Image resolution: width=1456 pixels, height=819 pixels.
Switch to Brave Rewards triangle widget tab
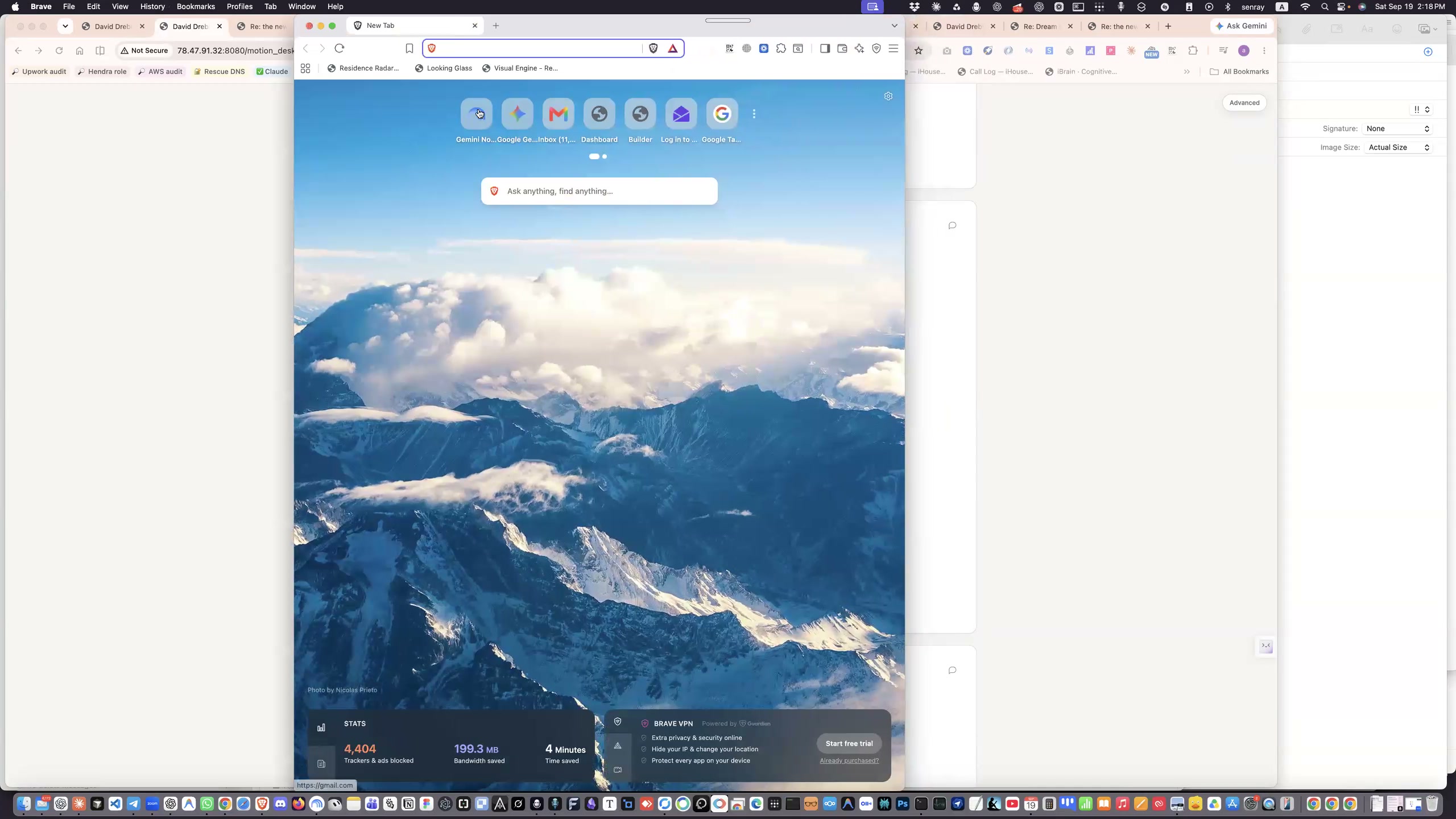coord(618,746)
